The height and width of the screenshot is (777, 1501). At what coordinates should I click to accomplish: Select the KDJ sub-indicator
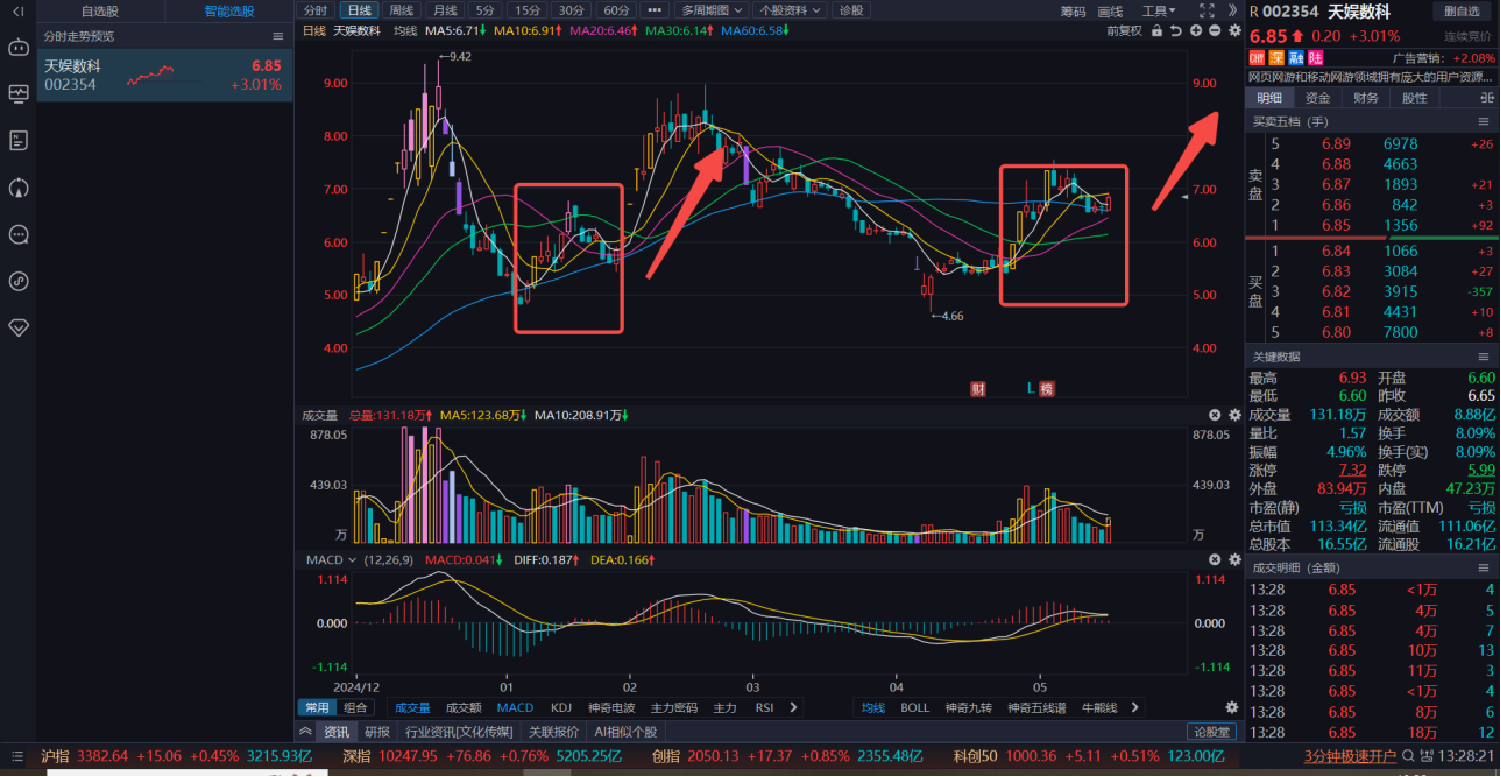coord(562,708)
